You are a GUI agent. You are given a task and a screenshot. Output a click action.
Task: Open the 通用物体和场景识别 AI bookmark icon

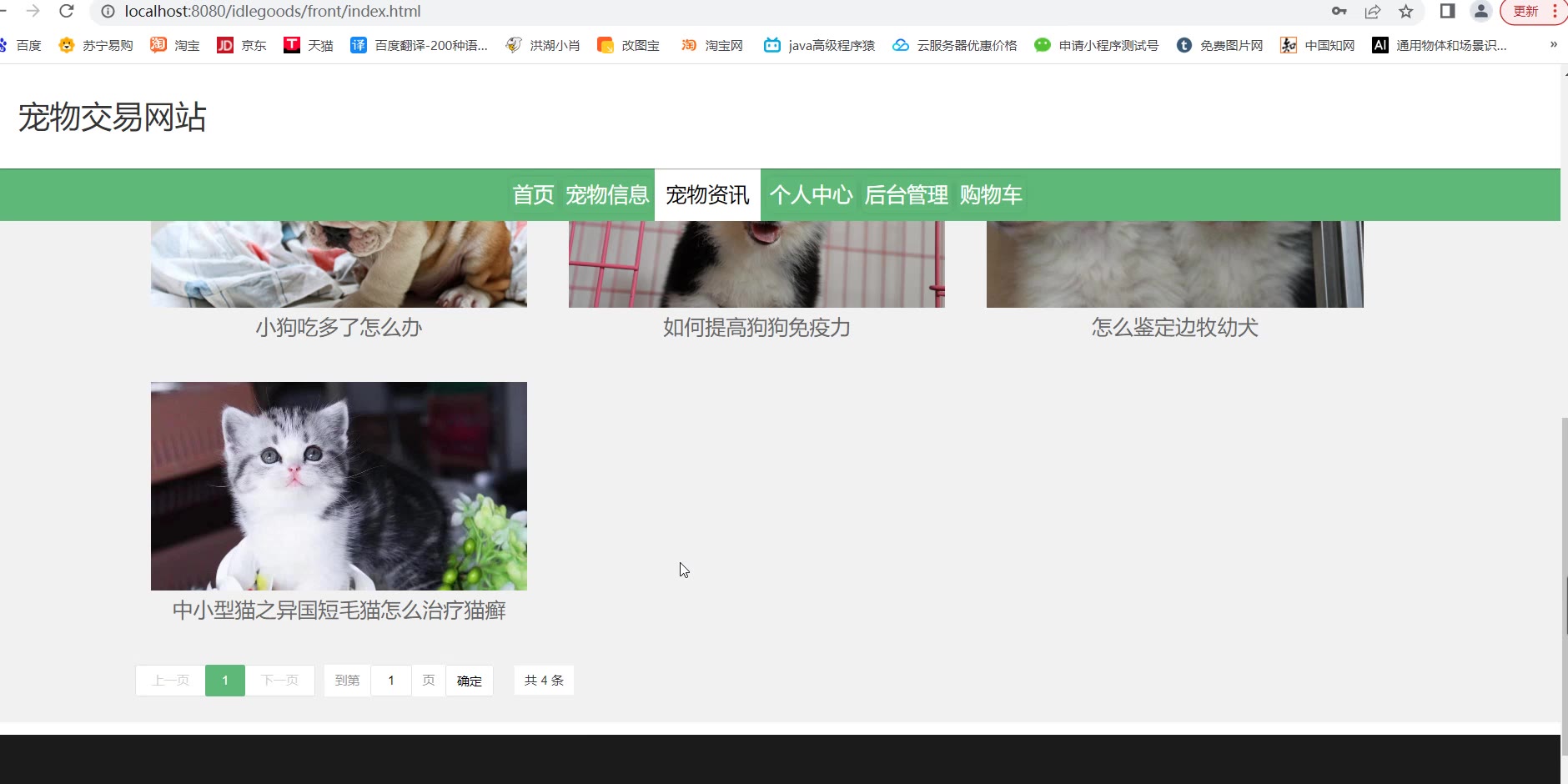point(1380,45)
